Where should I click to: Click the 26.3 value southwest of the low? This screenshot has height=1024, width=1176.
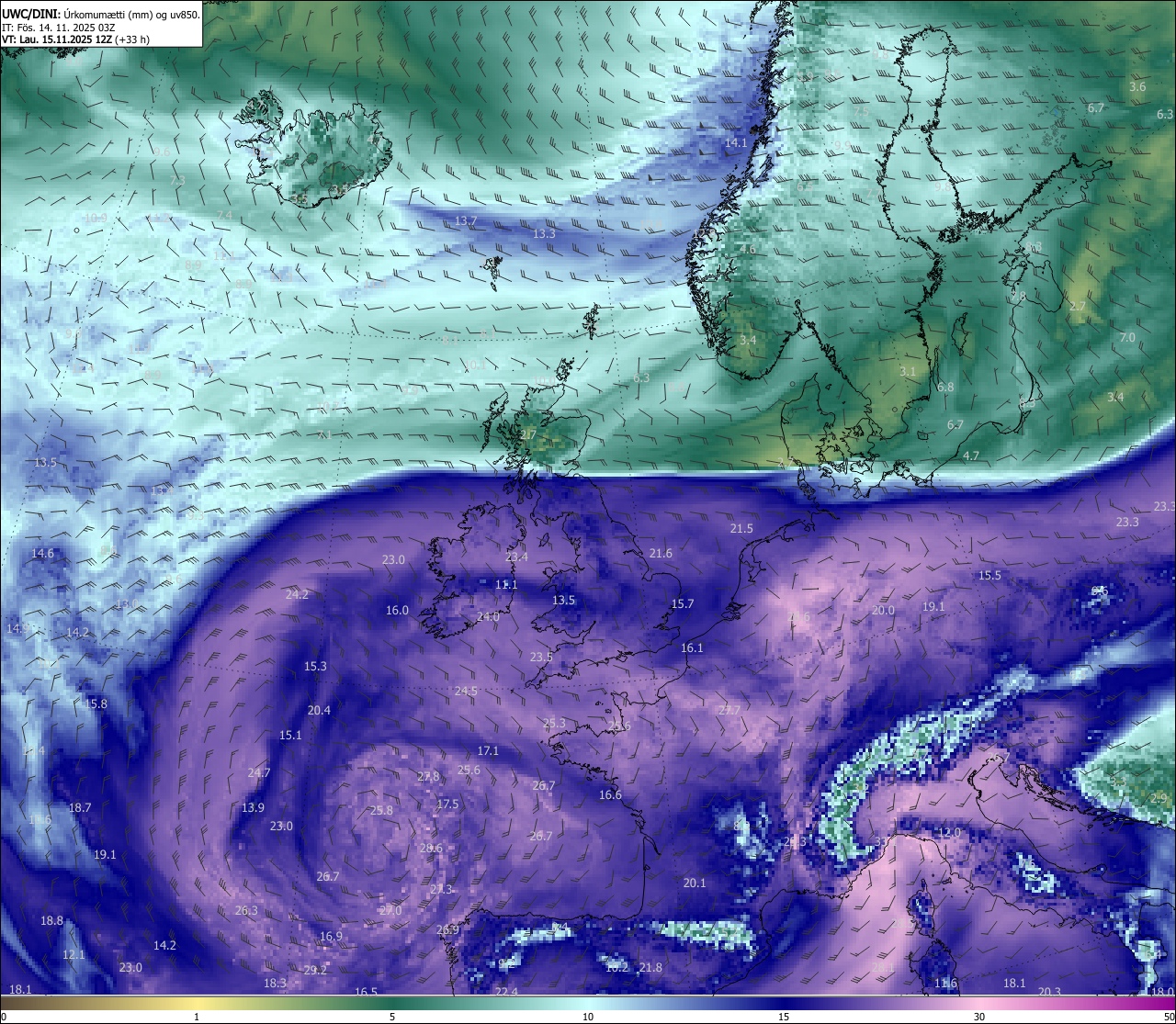click(246, 911)
